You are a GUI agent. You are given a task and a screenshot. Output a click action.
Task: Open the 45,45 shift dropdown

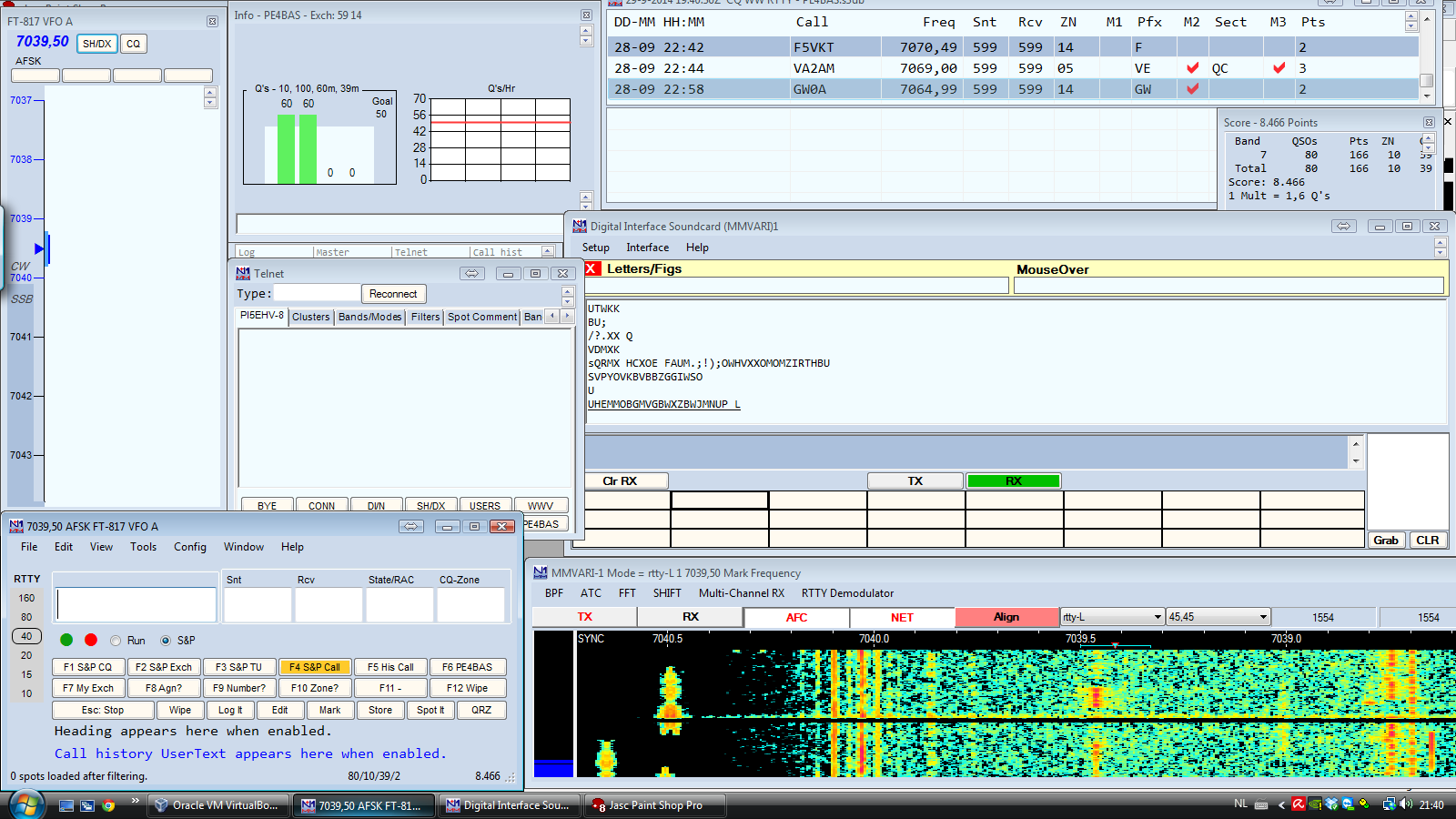click(x=1263, y=617)
